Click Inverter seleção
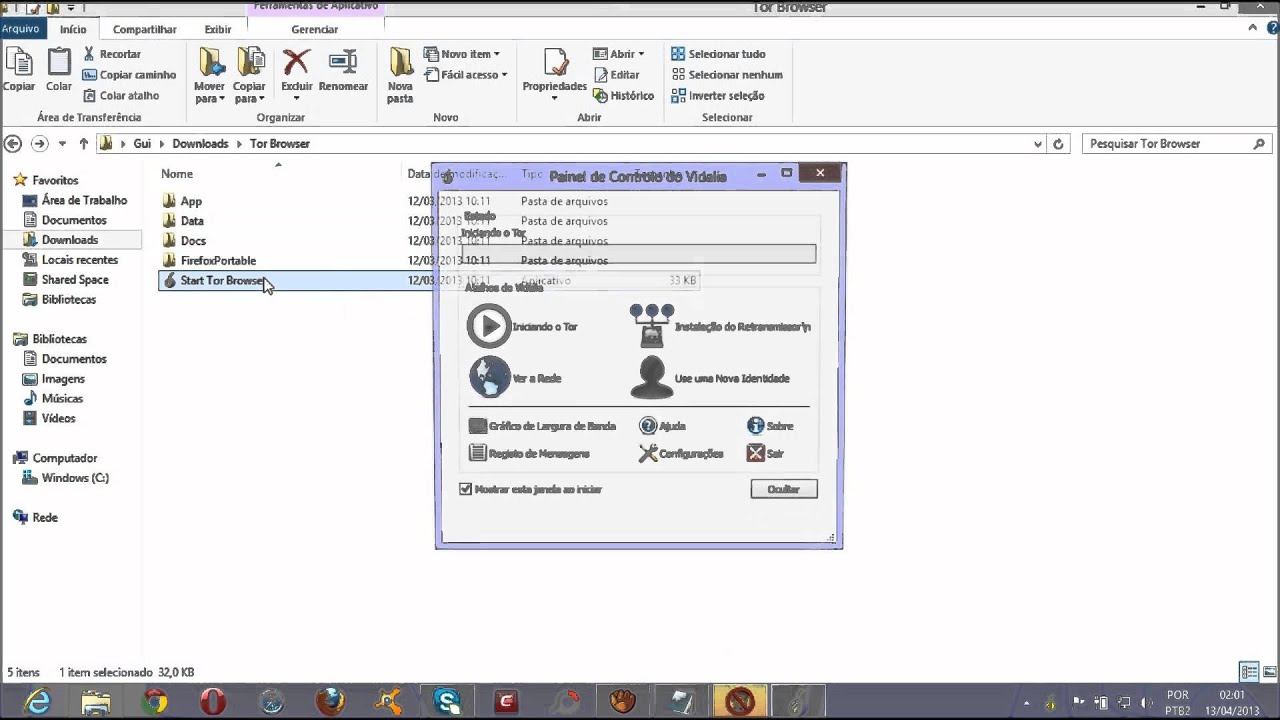 718,96
